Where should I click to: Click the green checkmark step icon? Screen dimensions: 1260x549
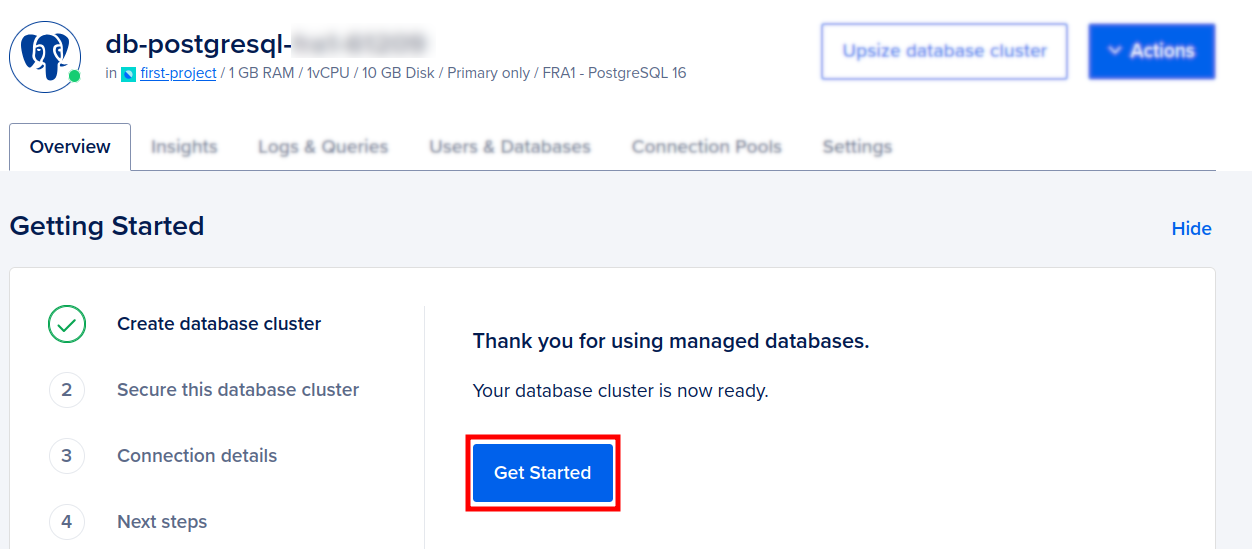[x=67, y=324]
